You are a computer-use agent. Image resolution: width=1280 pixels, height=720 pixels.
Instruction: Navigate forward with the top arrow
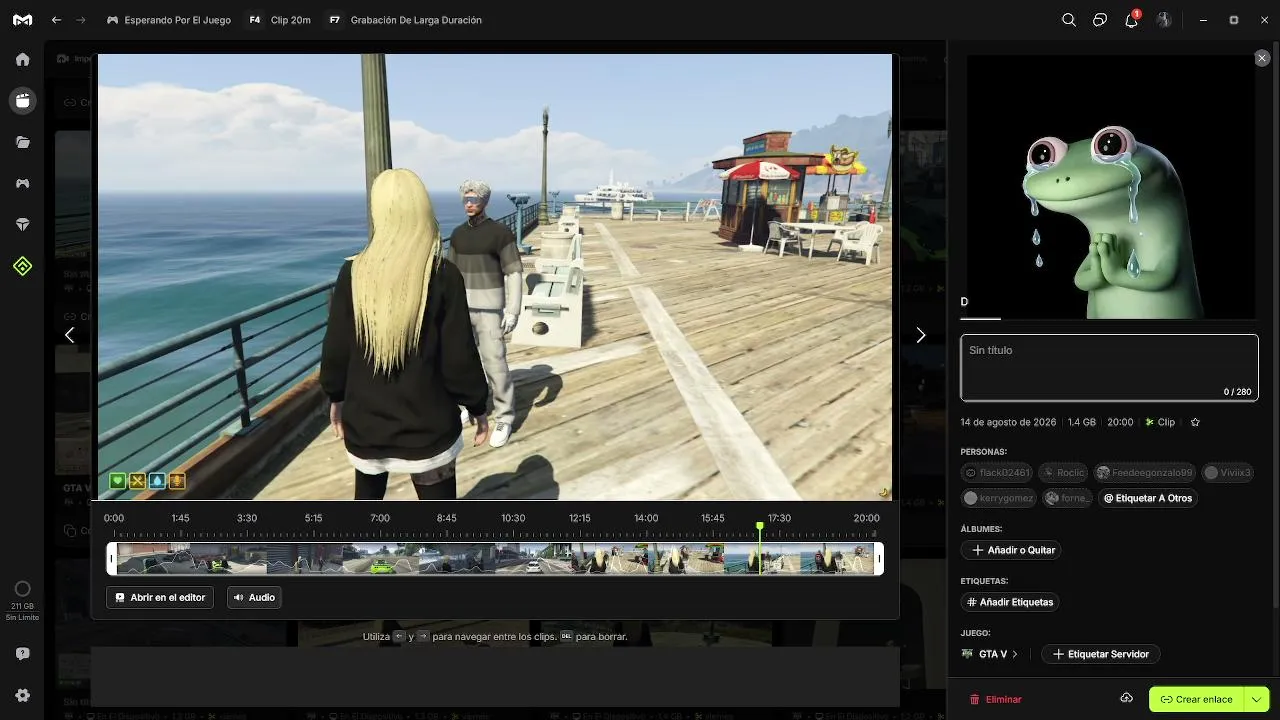point(82,20)
